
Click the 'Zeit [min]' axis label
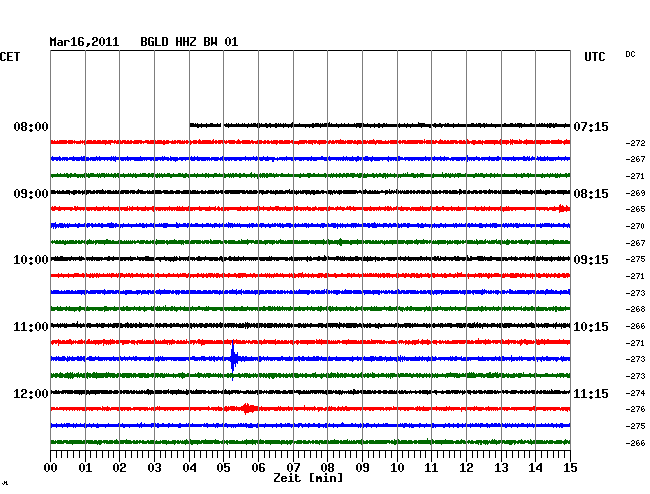click(307, 478)
